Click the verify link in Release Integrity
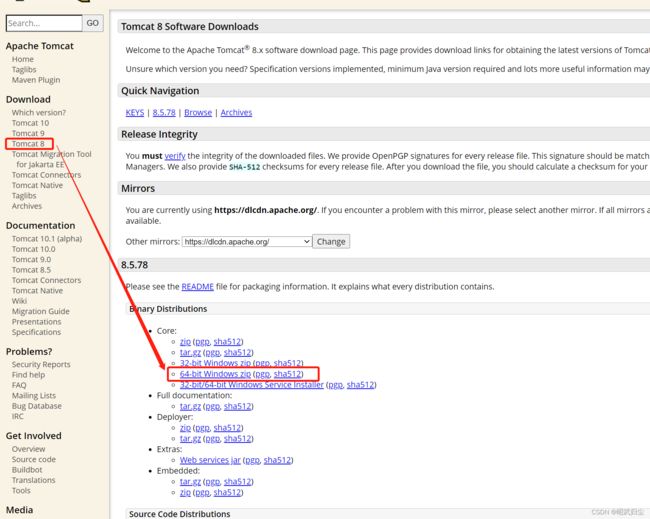Image resolution: width=650 pixels, height=519 pixels. [175, 156]
